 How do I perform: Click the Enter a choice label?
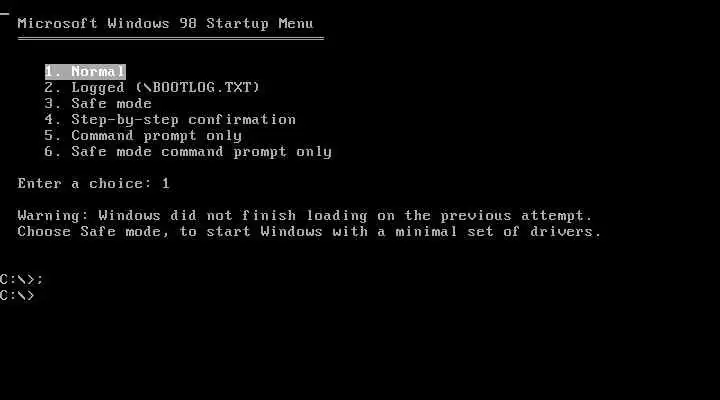[x=84, y=184]
